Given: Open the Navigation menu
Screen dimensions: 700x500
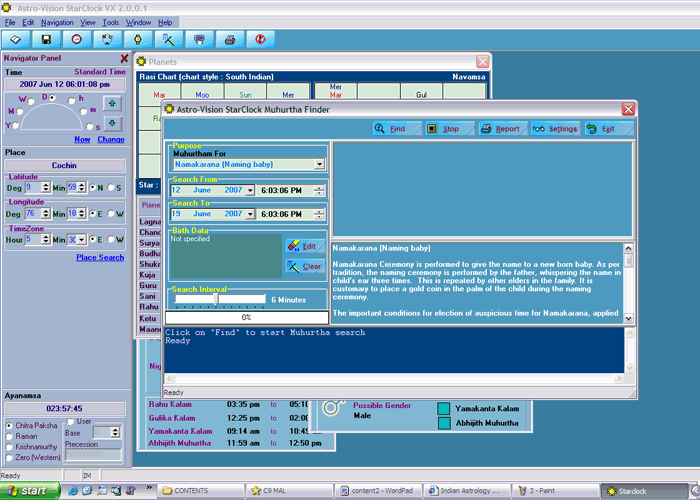Looking at the screenshot, I should coord(57,22).
